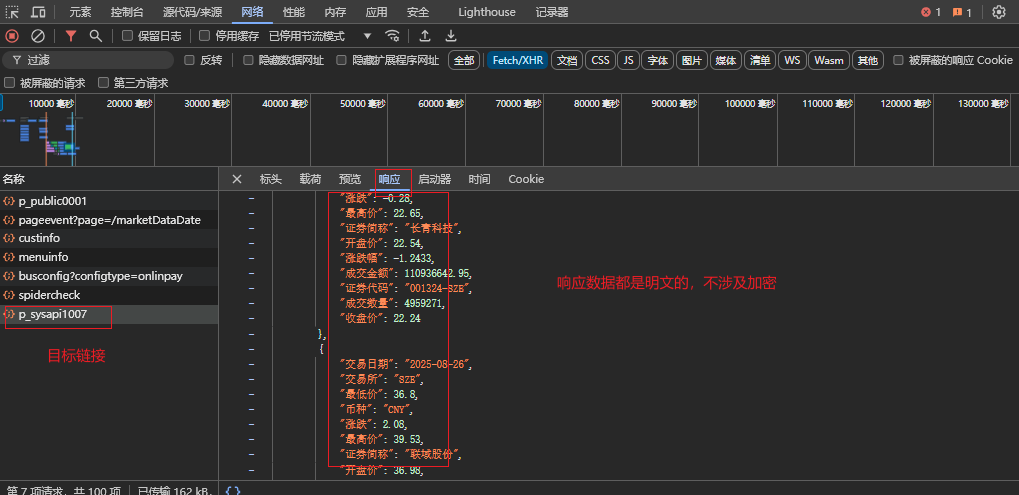Viewport: 1019px width, 495px height.
Task: Select busconfig?configtype=onlinpay request
Action: 109,276
